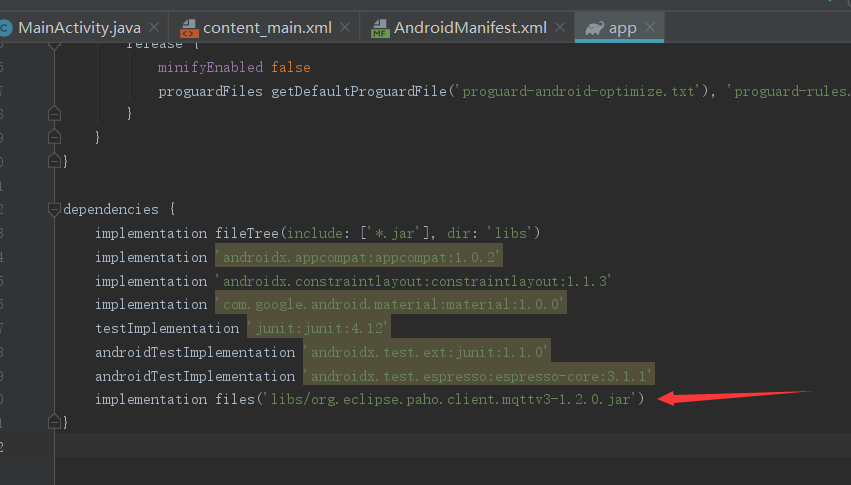
Task: Click the espresso-core:3.1.1 dependency string
Action: [x=479, y=375]
